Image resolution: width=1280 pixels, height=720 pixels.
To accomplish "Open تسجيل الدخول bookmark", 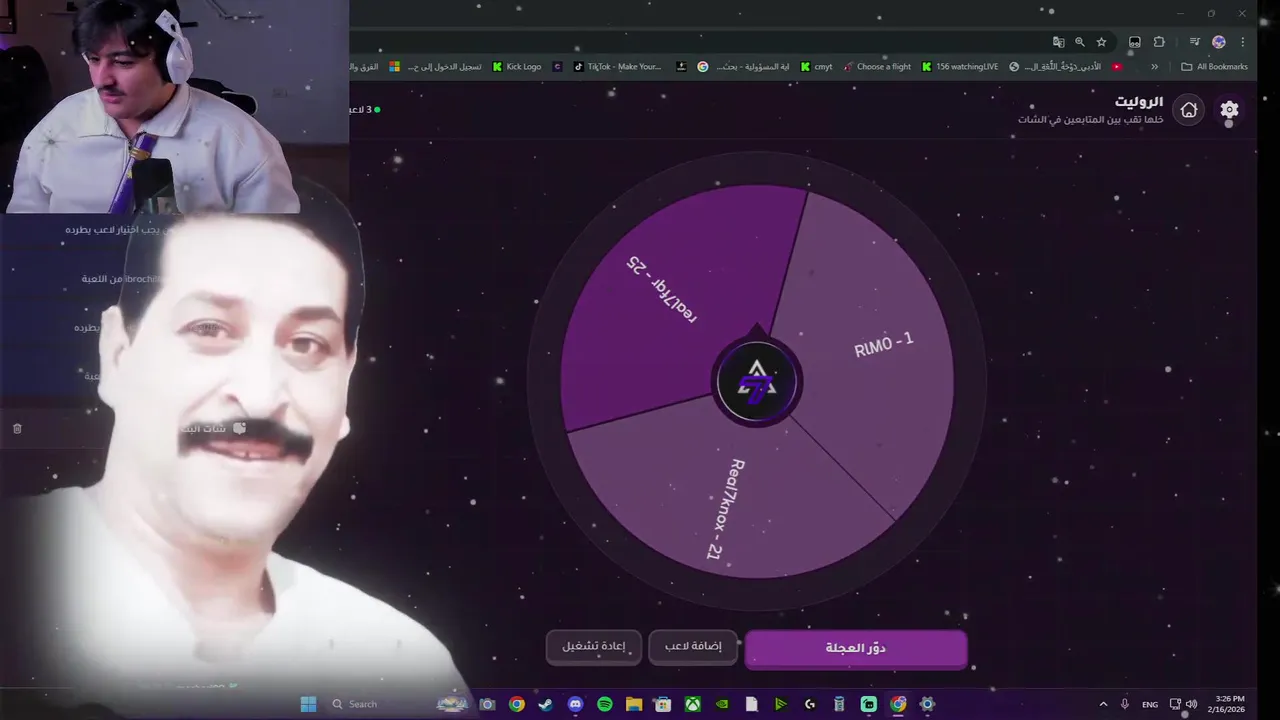I will 436,67.
